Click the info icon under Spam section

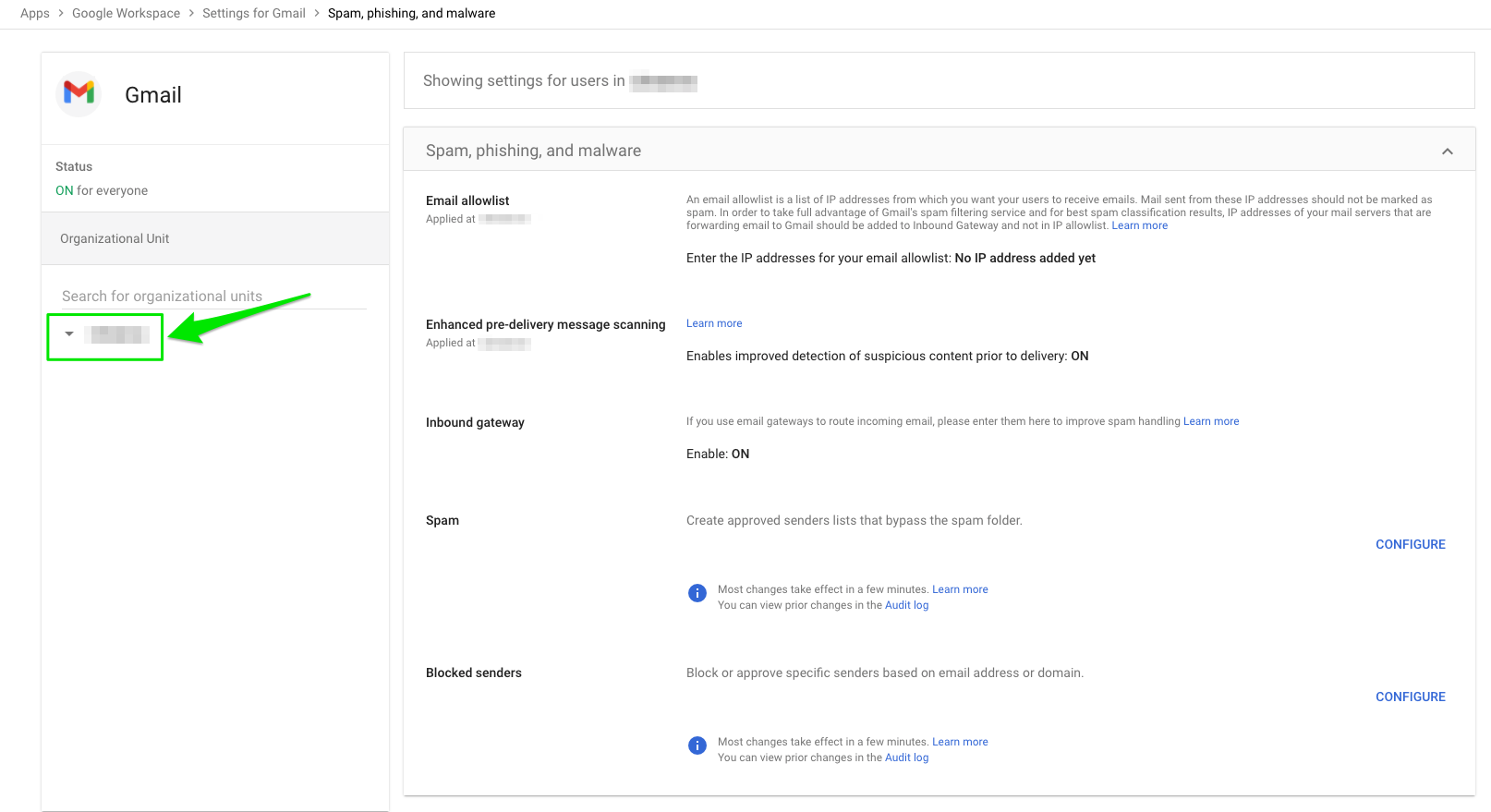697,593
